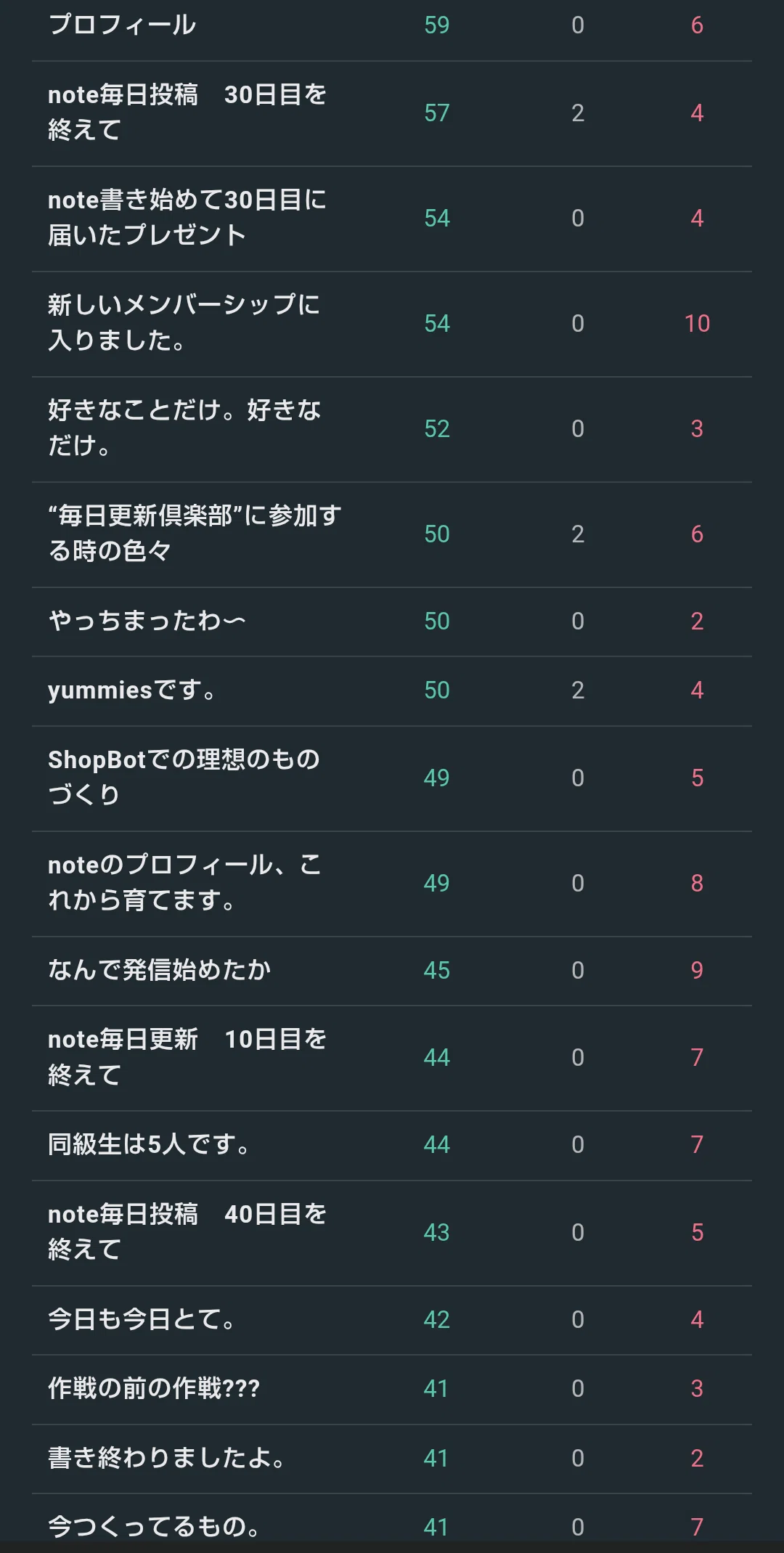Image resolution: width=784 pixels, height=1553 pixels.
Task: Select 好きなことだけ。好きなだけ。 row
Action: 392,429
